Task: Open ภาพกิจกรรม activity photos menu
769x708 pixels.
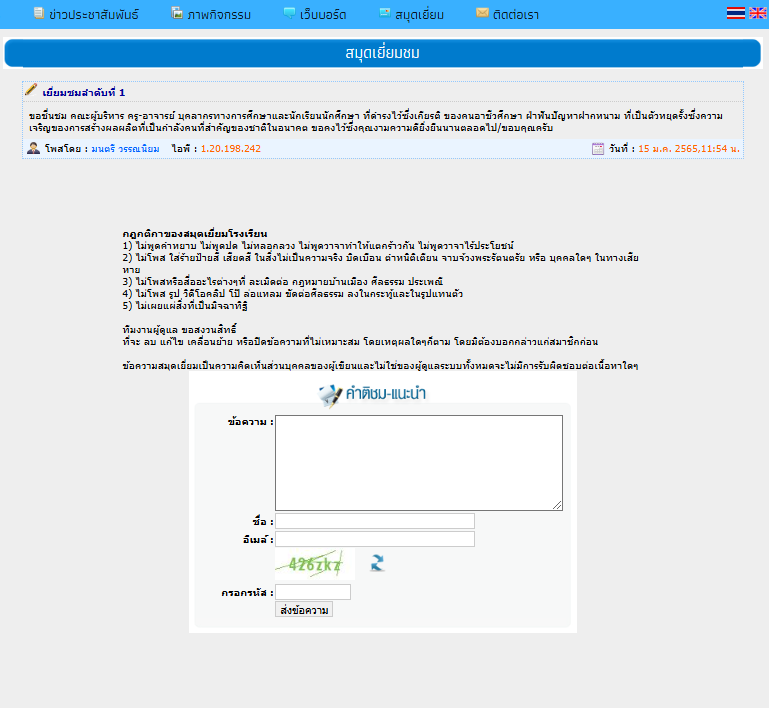Action: [219, 15]
